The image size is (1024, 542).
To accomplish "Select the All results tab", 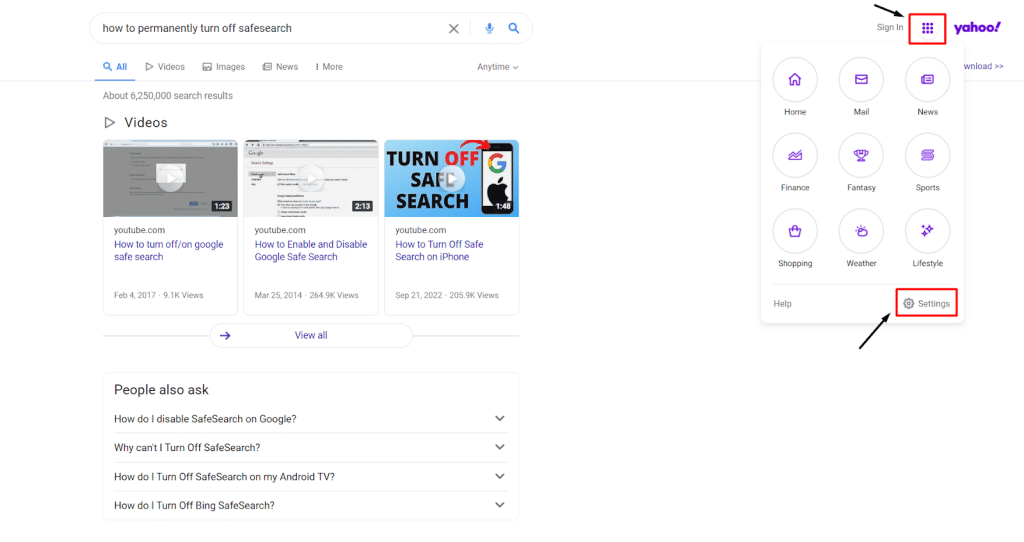I will pyautogui.click(x=115, y=67).
